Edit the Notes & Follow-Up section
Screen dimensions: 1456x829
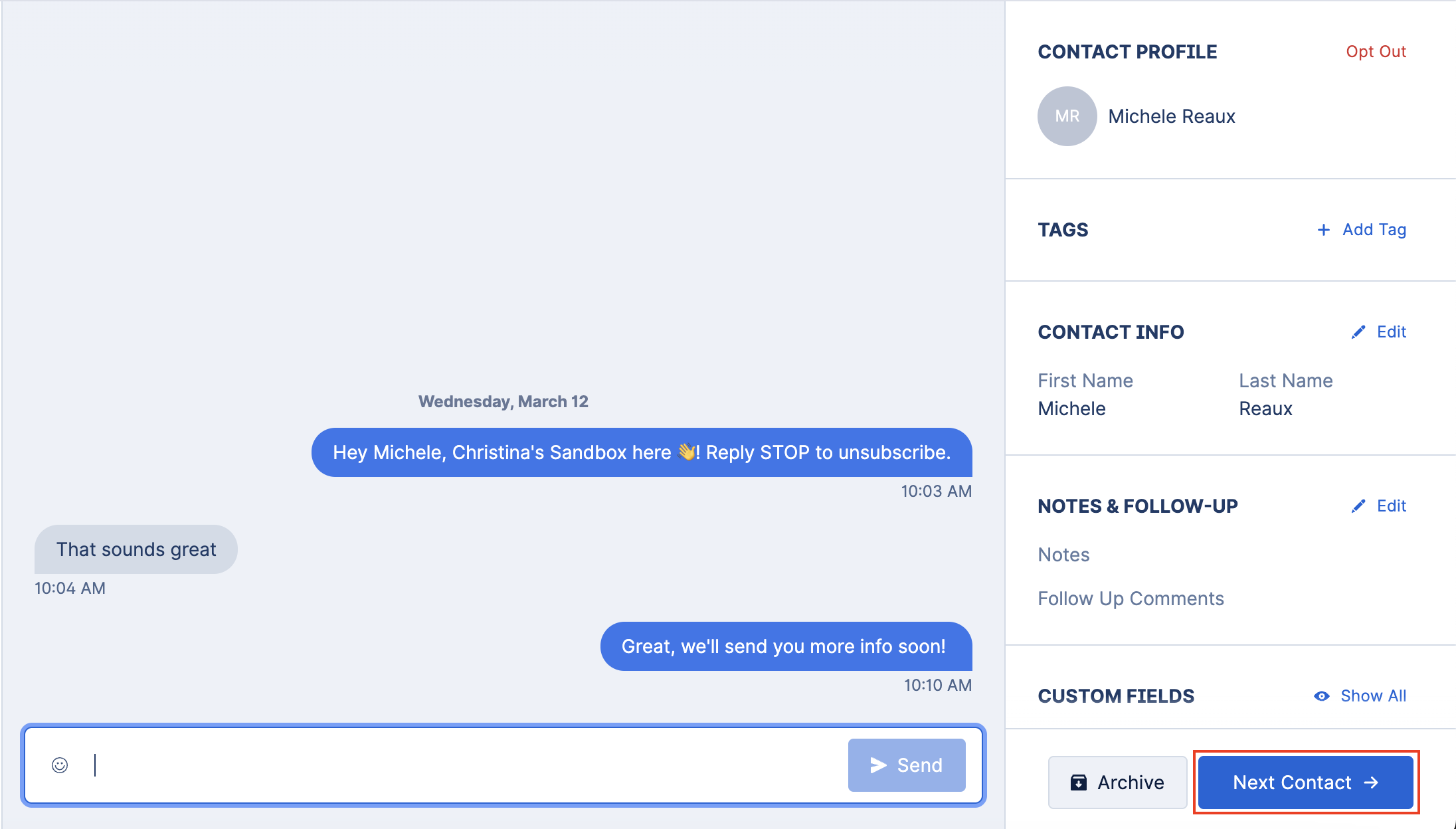(1379, 506)
